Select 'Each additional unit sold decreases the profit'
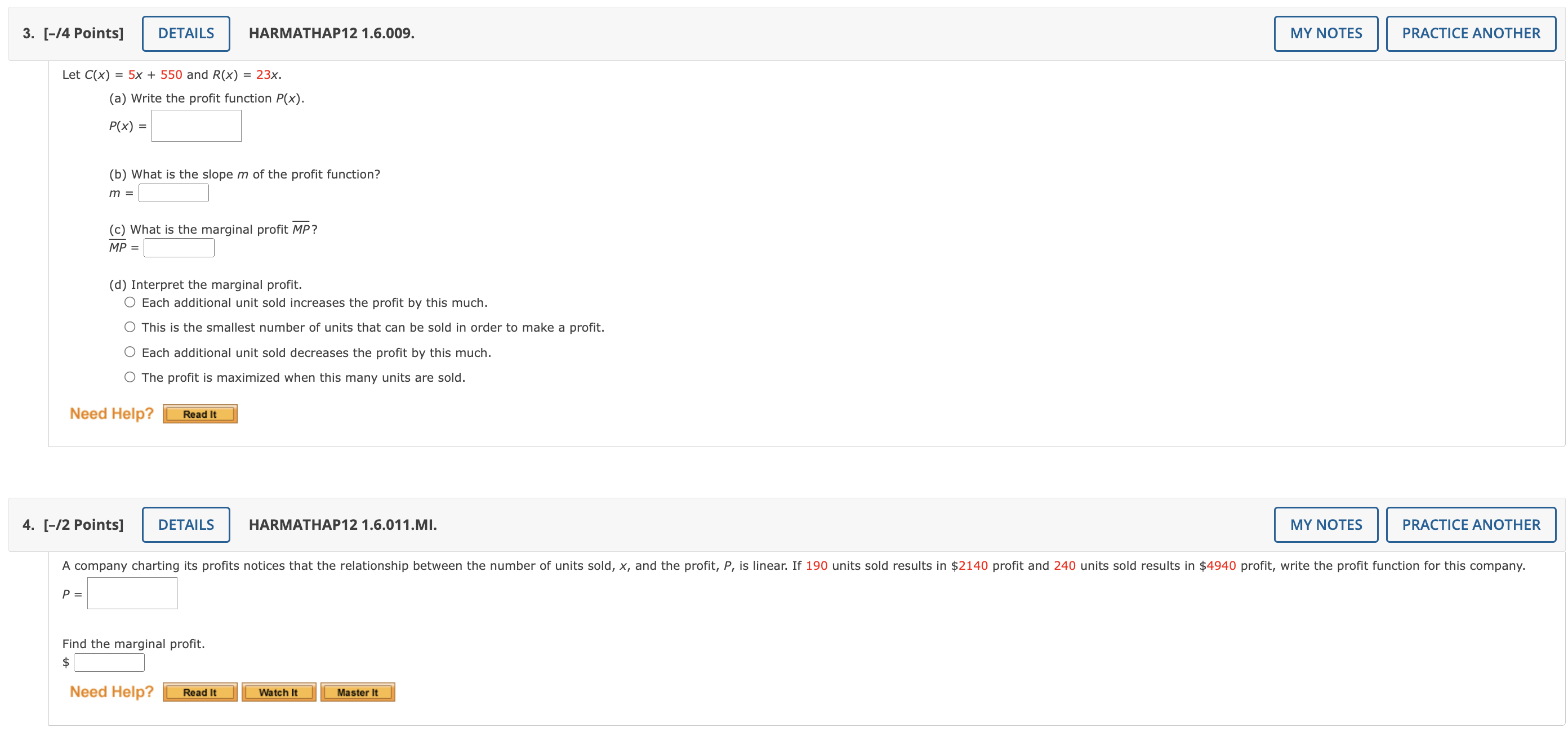 point(130,352)
